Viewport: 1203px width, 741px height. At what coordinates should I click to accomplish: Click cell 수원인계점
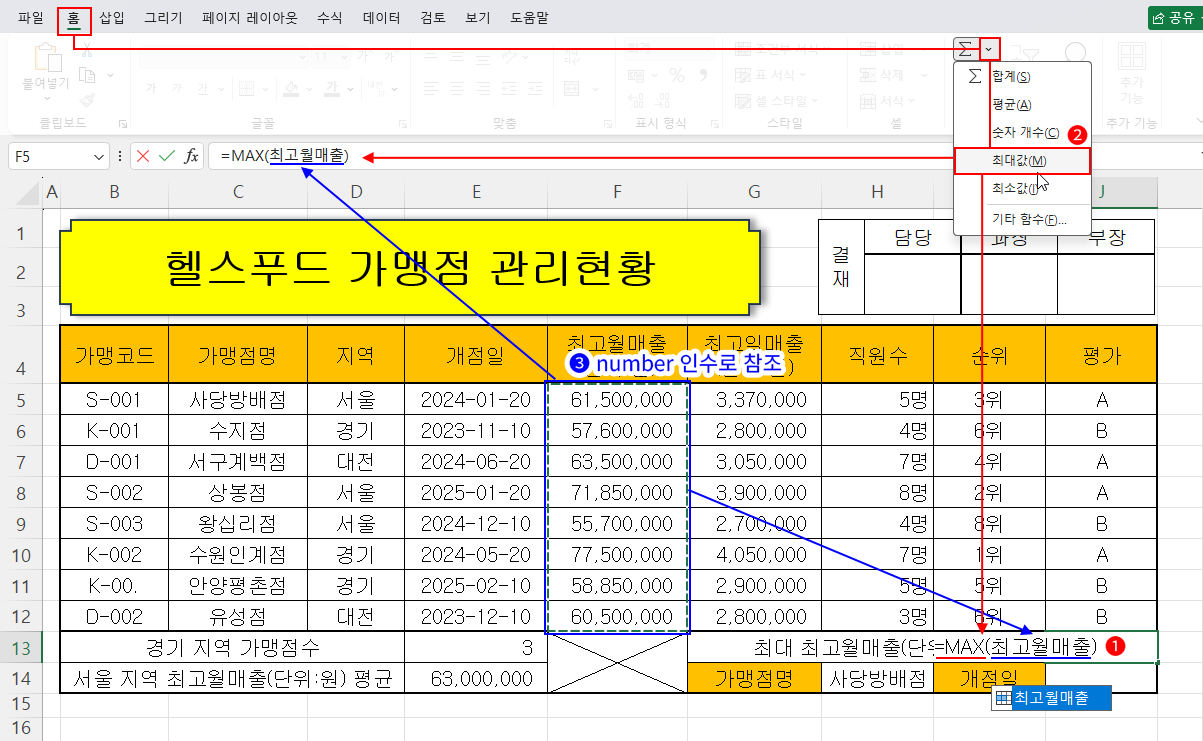tap(238, 555)
